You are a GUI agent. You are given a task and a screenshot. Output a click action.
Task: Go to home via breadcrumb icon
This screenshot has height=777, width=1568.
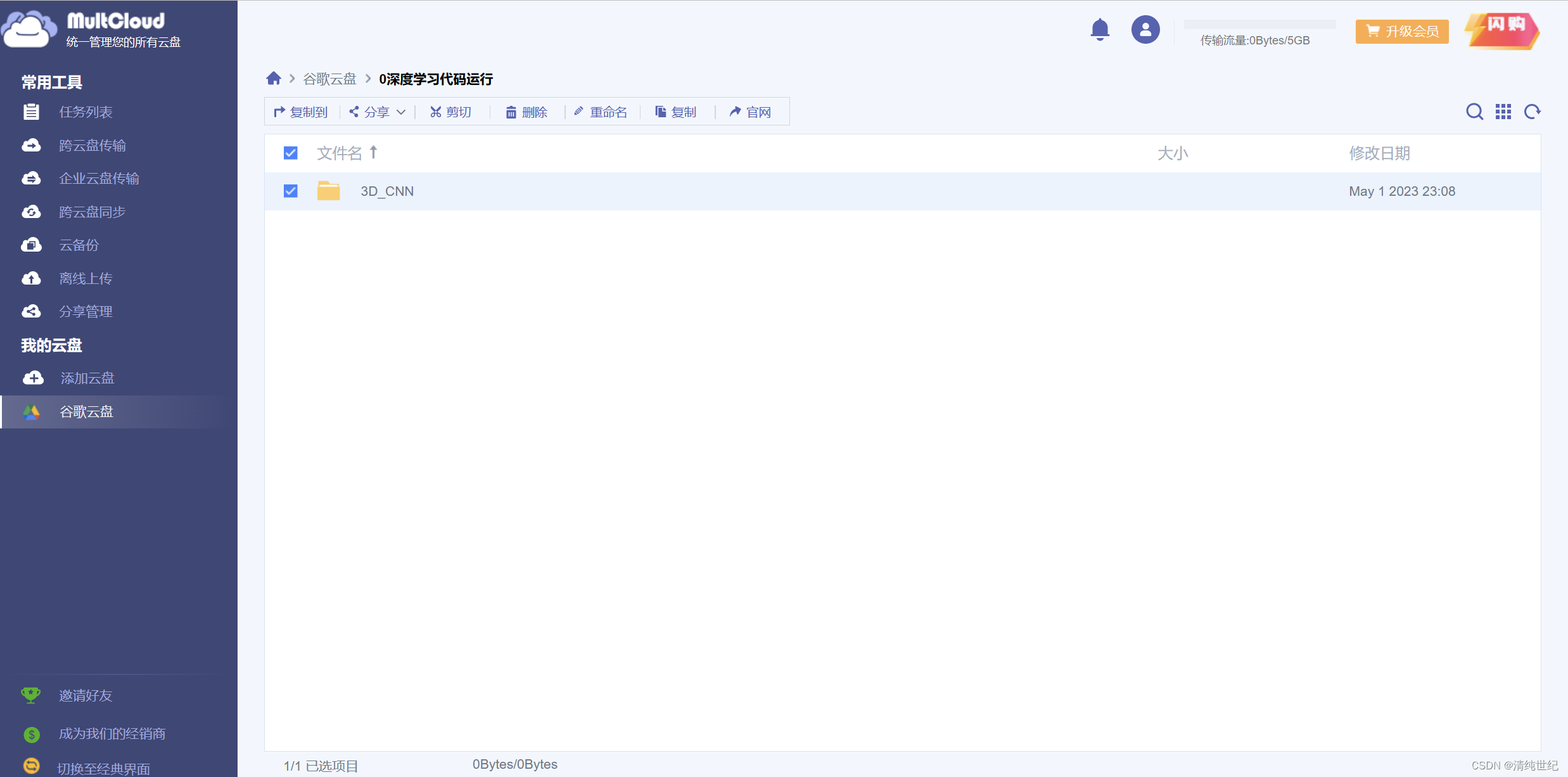[x=274, y=79]
